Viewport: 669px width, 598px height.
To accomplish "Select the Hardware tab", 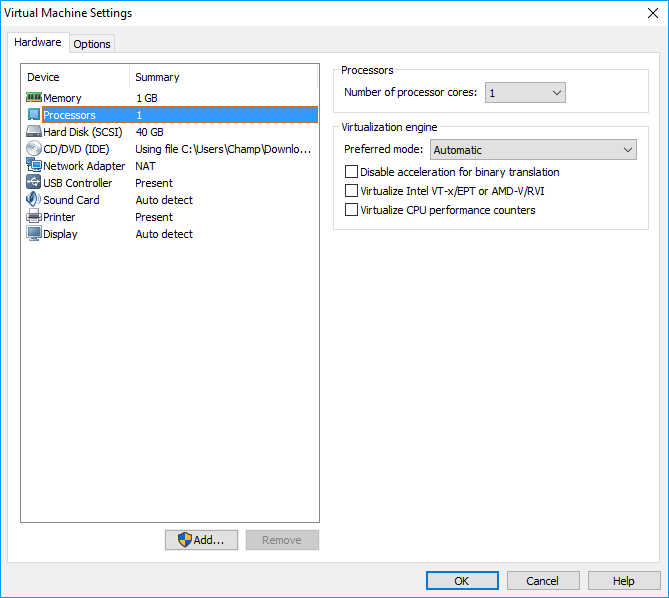I will (38, 42).
